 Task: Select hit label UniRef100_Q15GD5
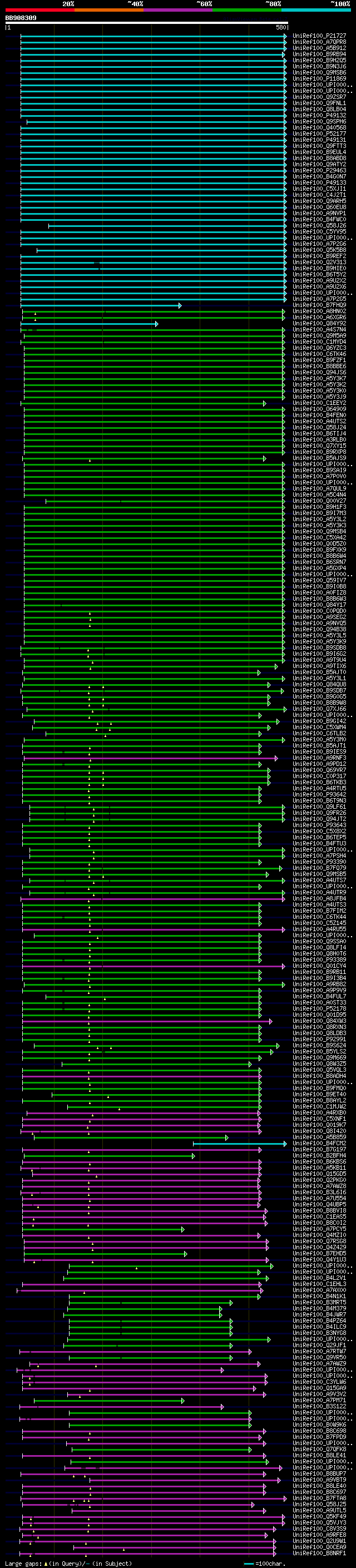[x=319, y=1174]
